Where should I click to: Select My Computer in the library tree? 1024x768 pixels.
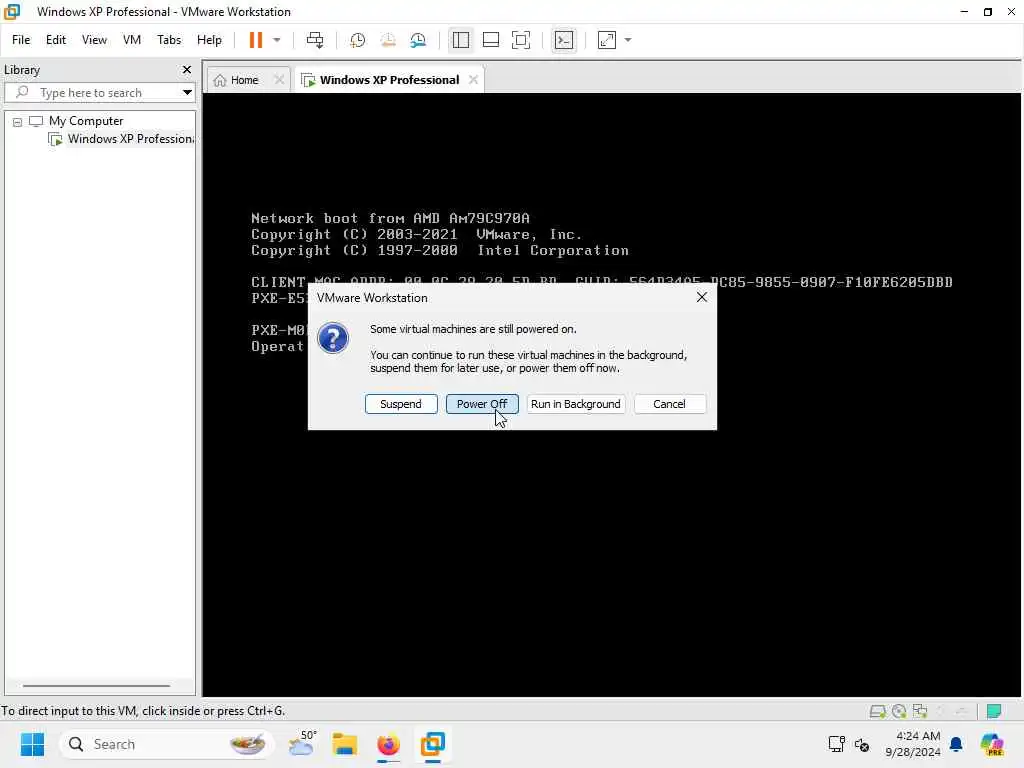coord(86,121)
